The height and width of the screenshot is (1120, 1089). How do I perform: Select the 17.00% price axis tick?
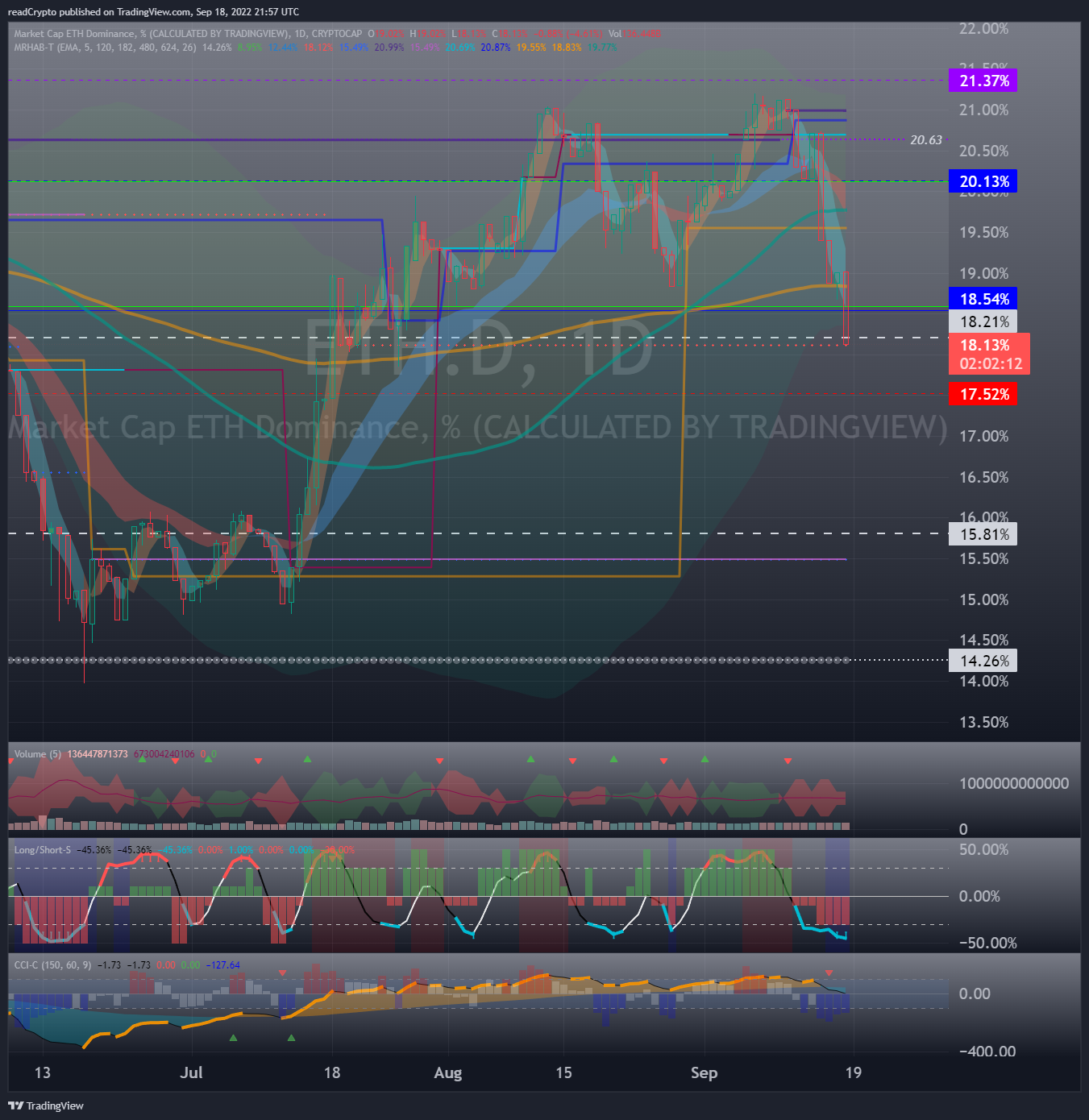983,437
